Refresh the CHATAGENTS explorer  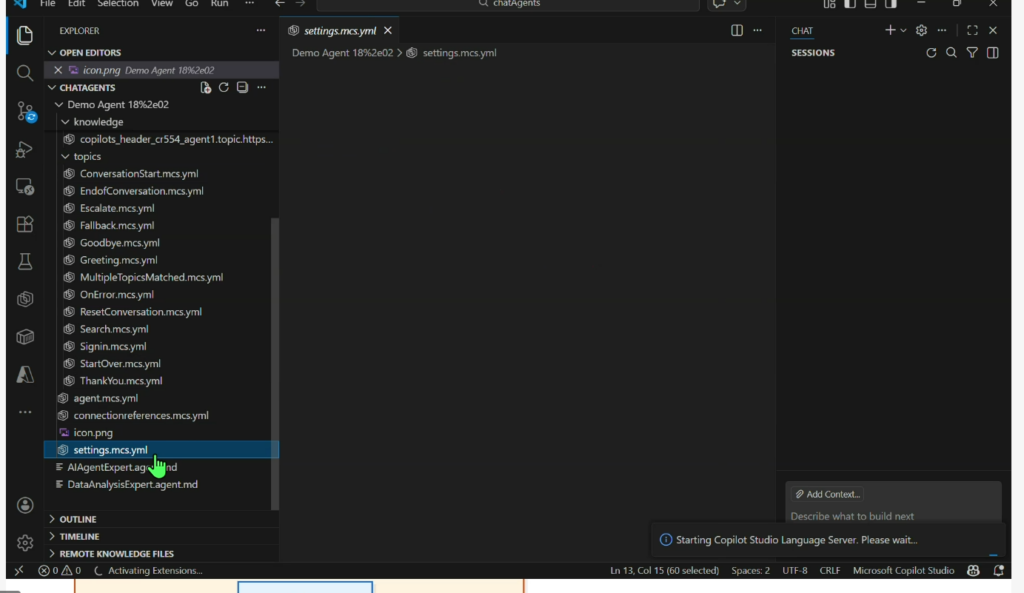click(224, 88)
